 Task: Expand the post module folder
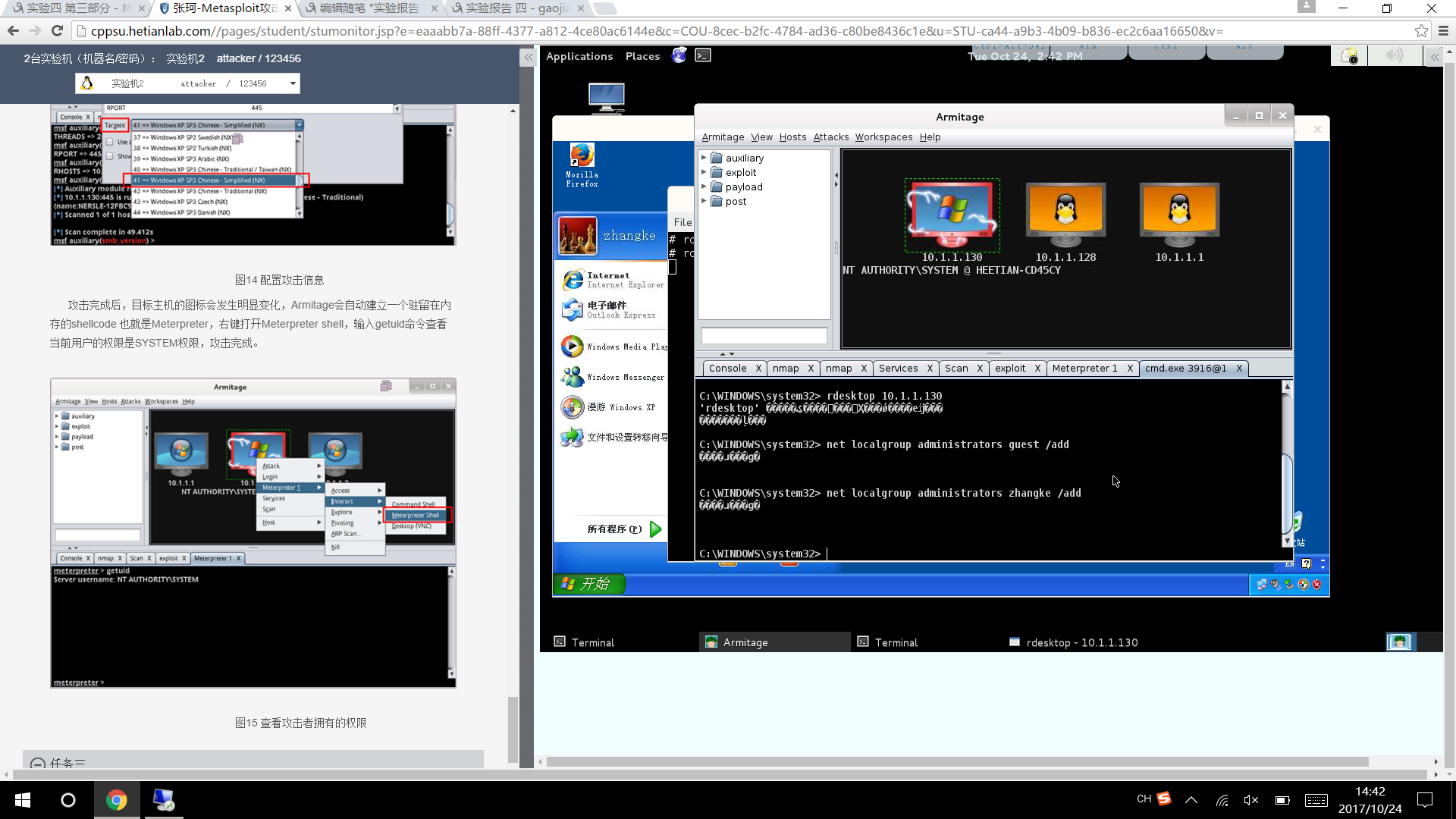click(704, 201)
